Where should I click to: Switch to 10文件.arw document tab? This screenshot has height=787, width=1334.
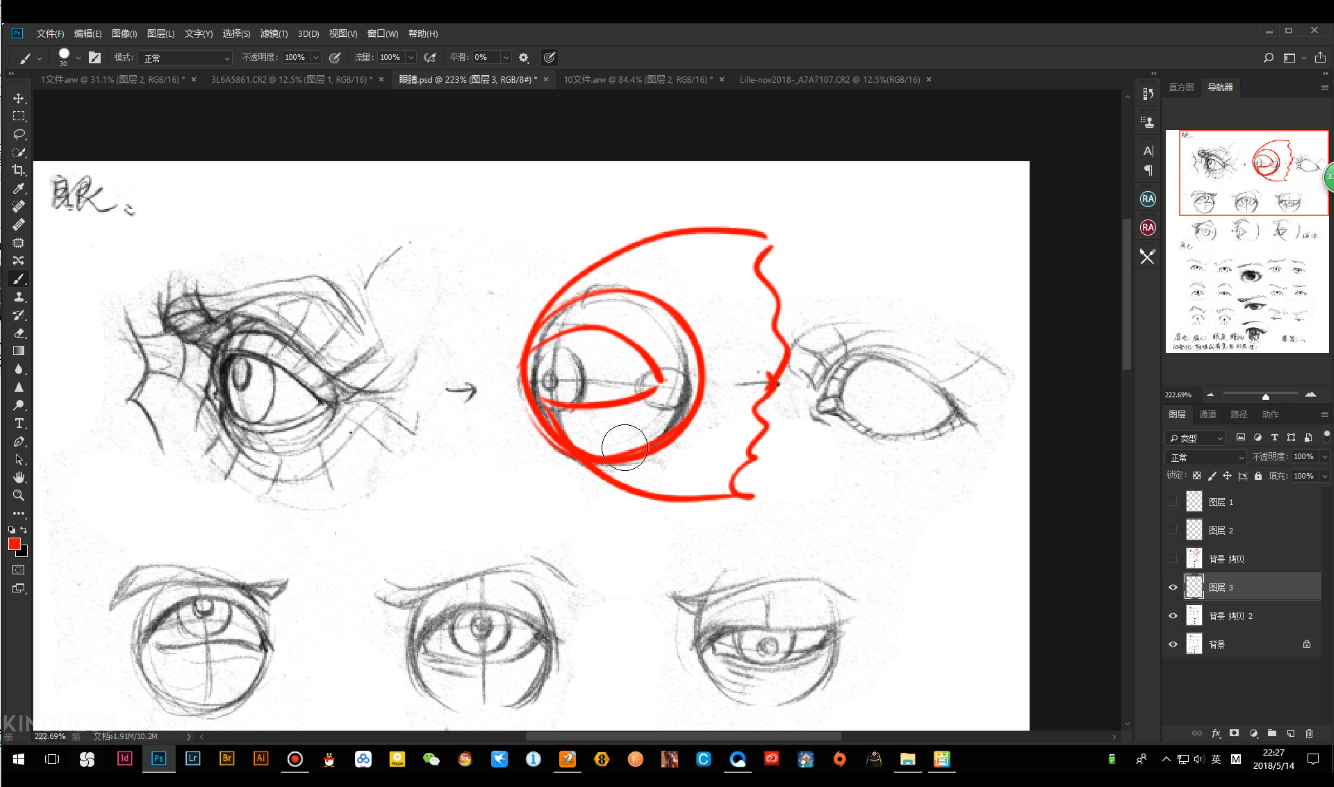(638, 79)
